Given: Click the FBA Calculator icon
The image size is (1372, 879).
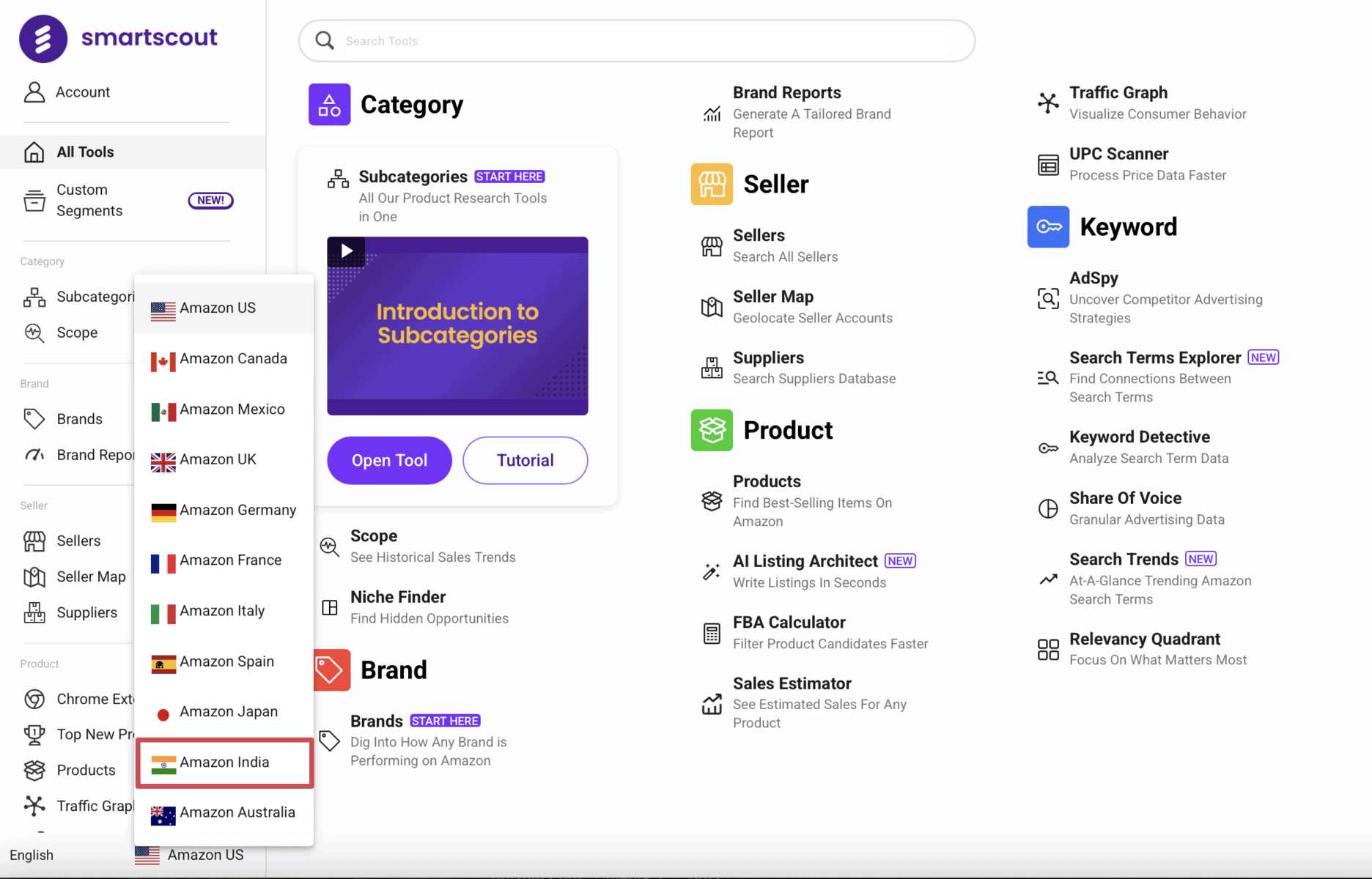Looking at the screenshot, I should [712, 633].
